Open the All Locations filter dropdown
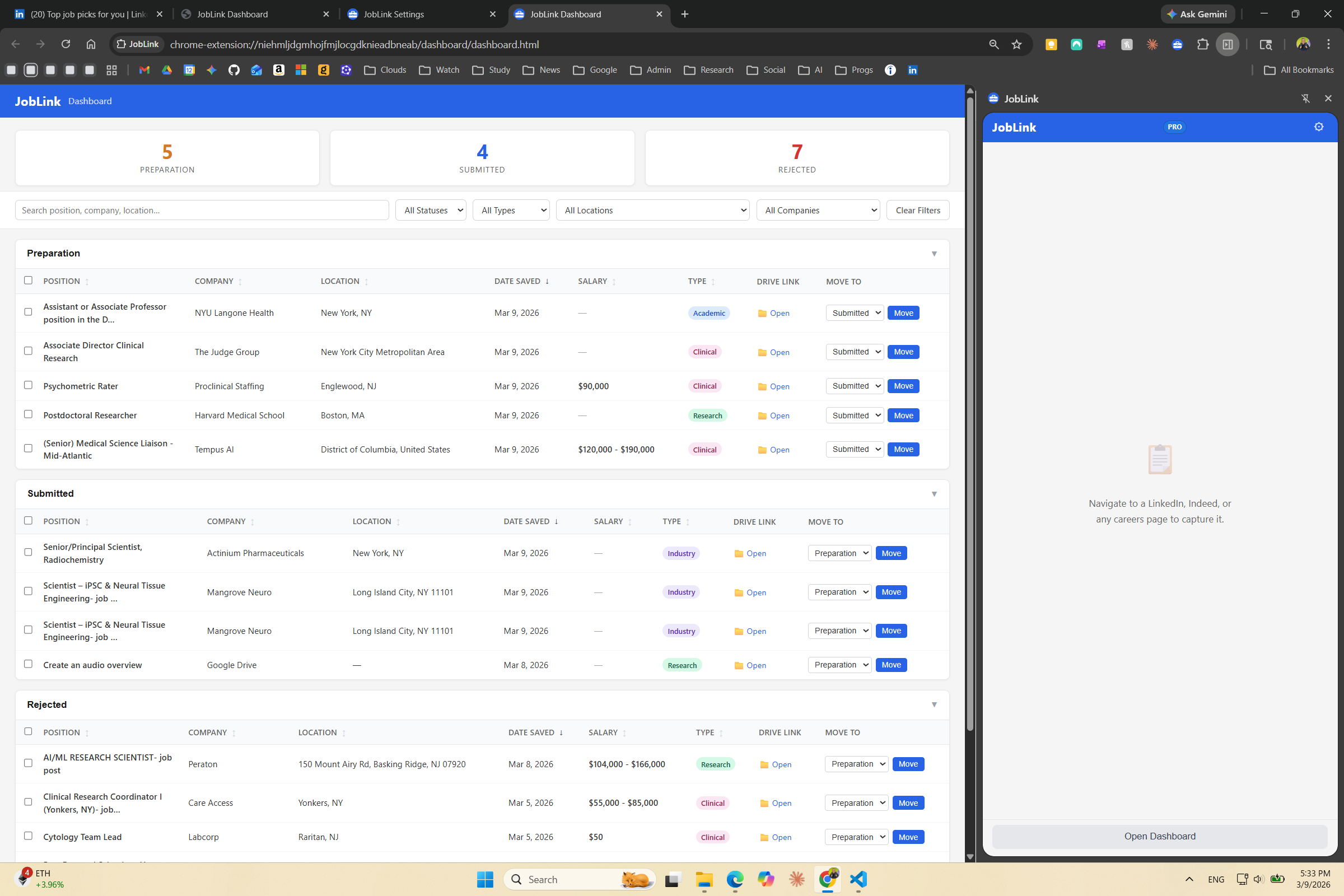 tap(652, 211)
